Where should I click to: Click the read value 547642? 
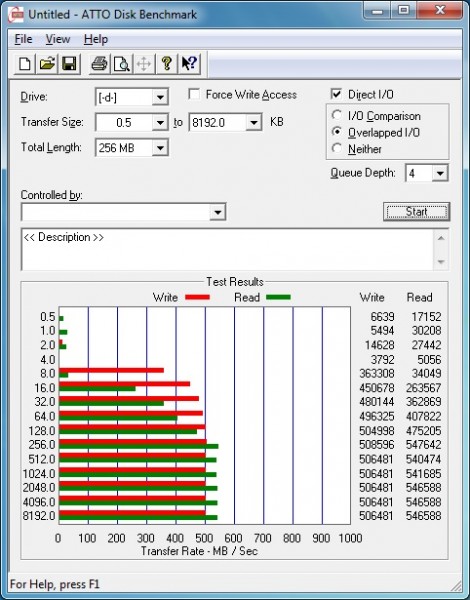(424, 445)
